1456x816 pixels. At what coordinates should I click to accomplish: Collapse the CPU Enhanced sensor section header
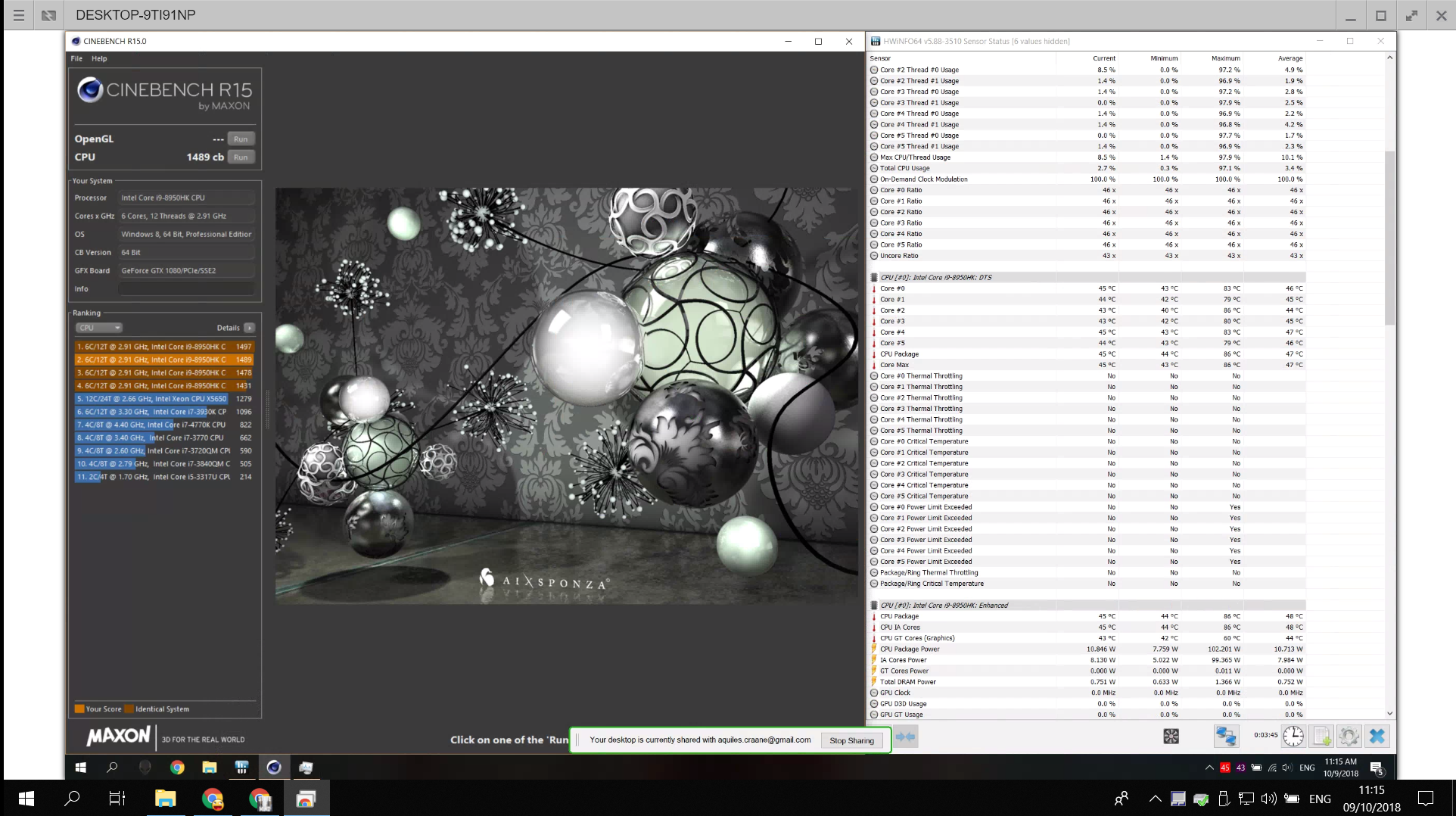pyautogui.click(x=1087, y=605)
